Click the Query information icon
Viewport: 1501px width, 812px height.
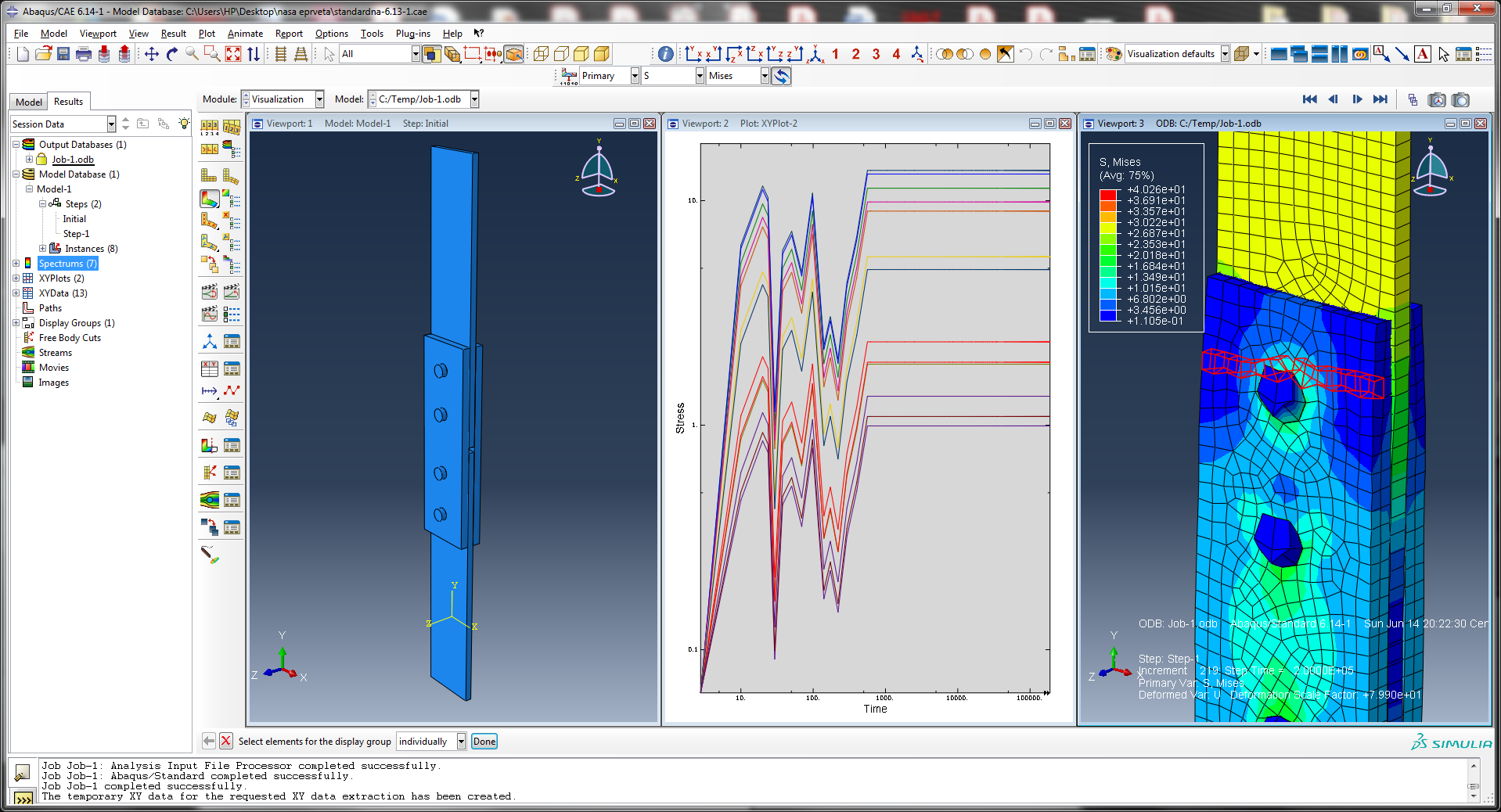point(665,54)
